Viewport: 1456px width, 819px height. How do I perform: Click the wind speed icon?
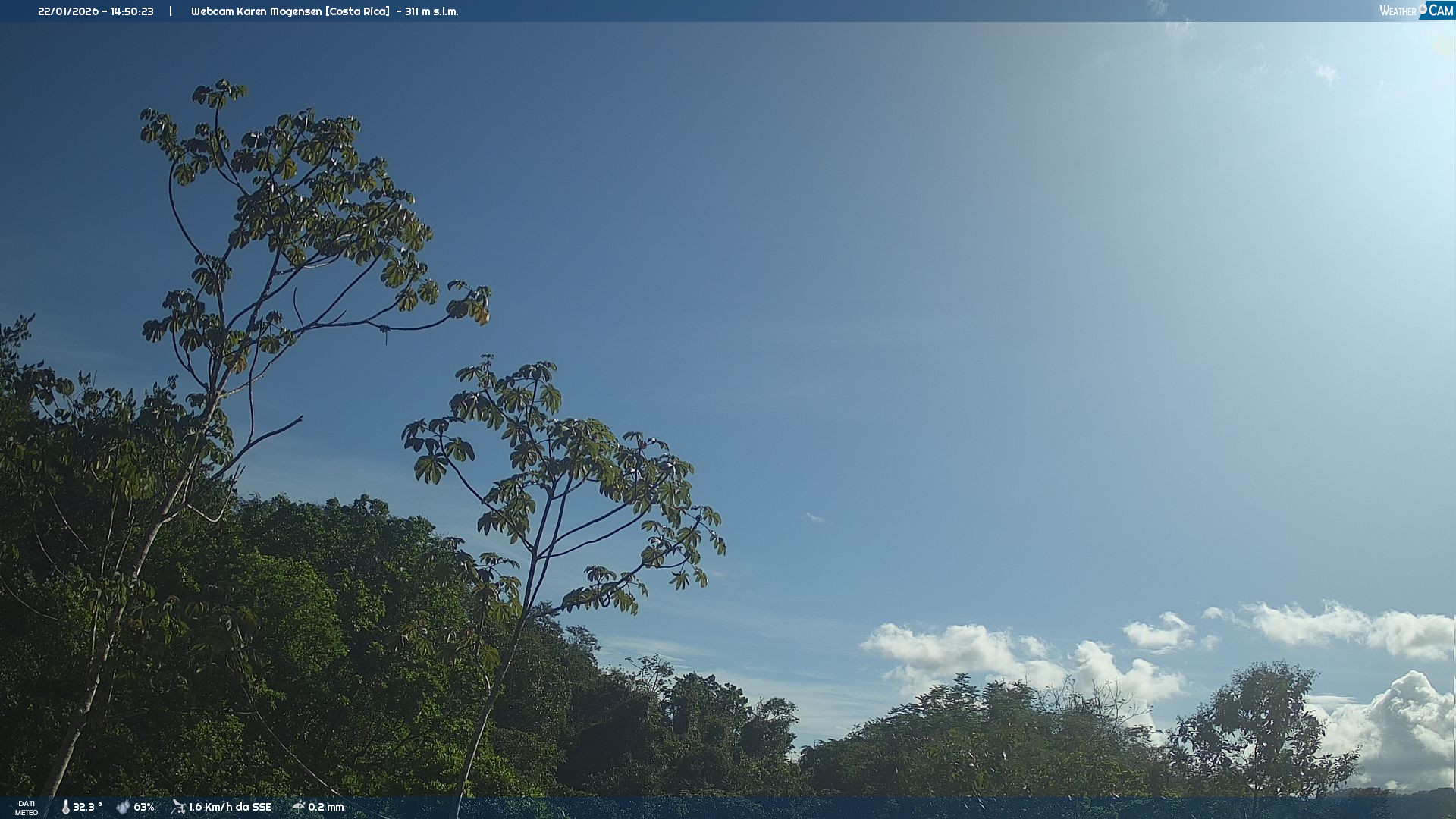tap(178, 807)
